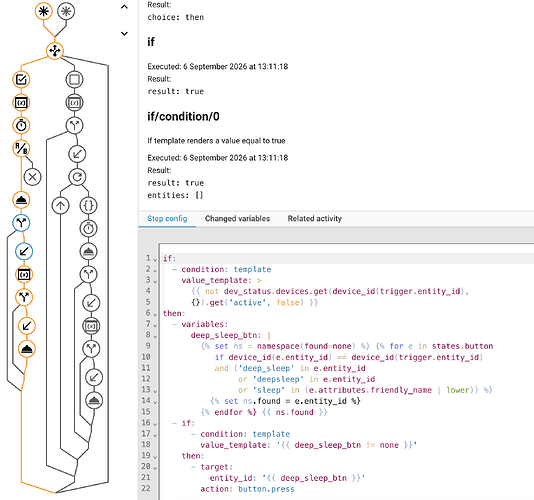This screenshot has height=500, width=534.
Task: Select orange service-call node directly above blue fork
Action: (21, 200)
